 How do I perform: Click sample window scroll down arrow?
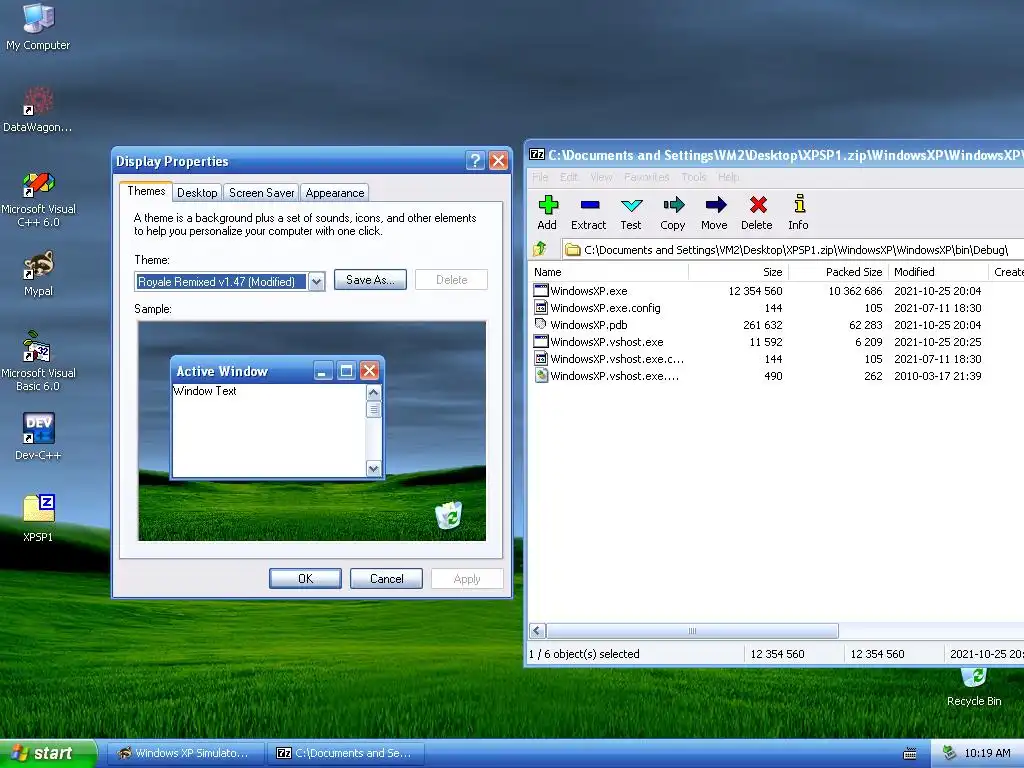tap(374, 468)
